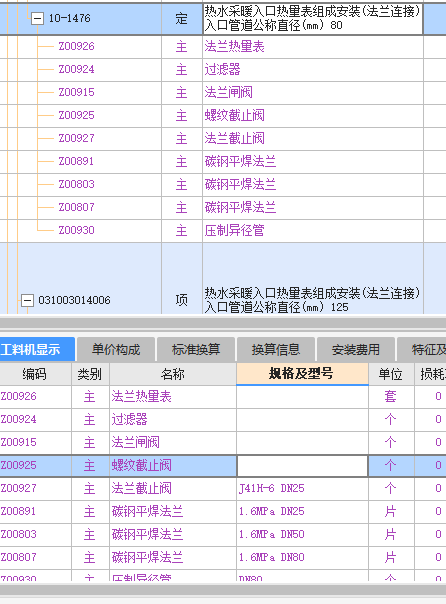Screen dimensions: 446x604
Task: Click 法兰截止阀 name in upper tree
Action: click(x=234, y=138)
